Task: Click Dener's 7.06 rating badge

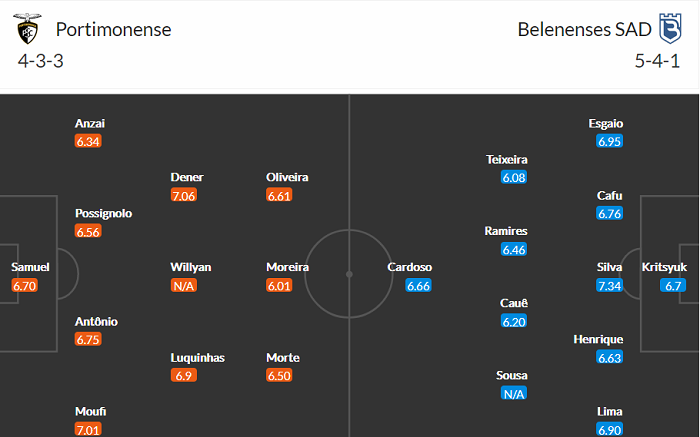Action: point(185,195)
